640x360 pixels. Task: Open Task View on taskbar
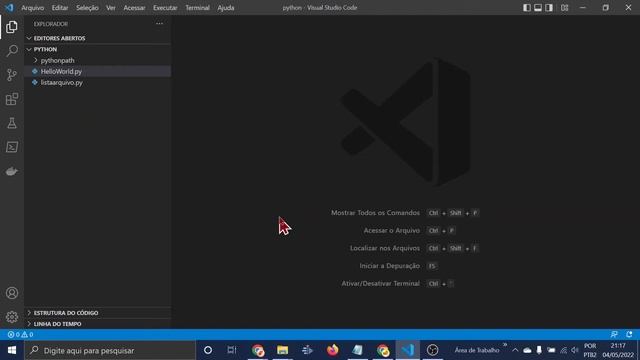click(232, 350)
